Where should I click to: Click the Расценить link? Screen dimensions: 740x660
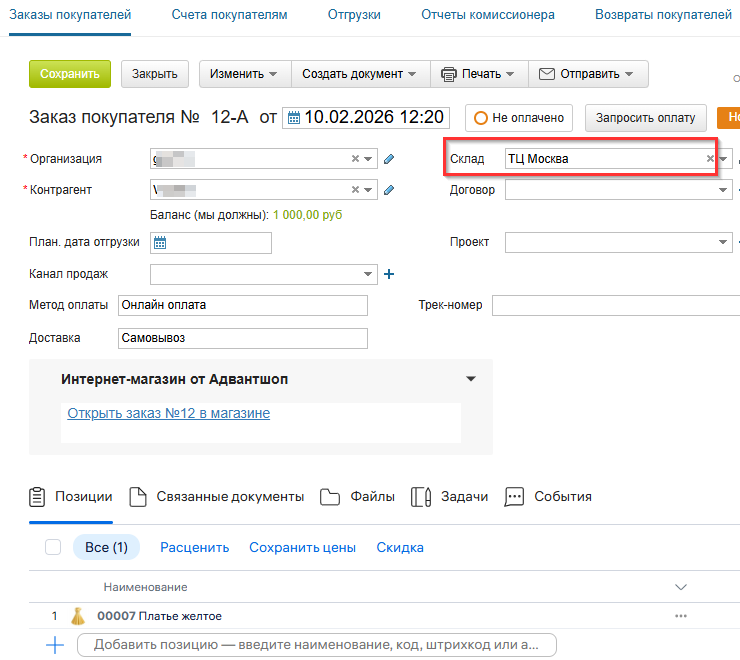(194, 547)
